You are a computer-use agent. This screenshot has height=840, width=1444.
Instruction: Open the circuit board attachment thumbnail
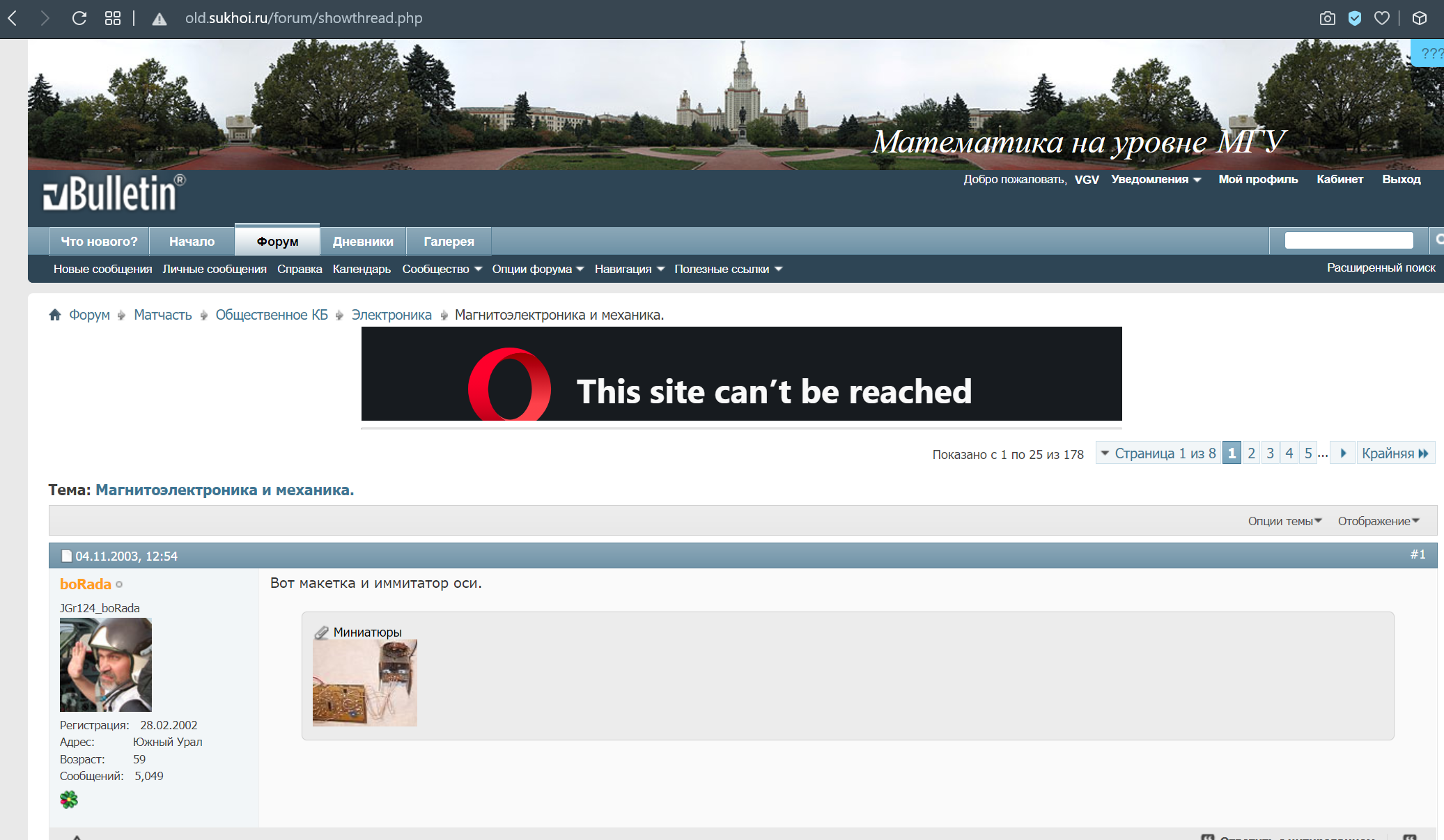(x=364, y=683)
